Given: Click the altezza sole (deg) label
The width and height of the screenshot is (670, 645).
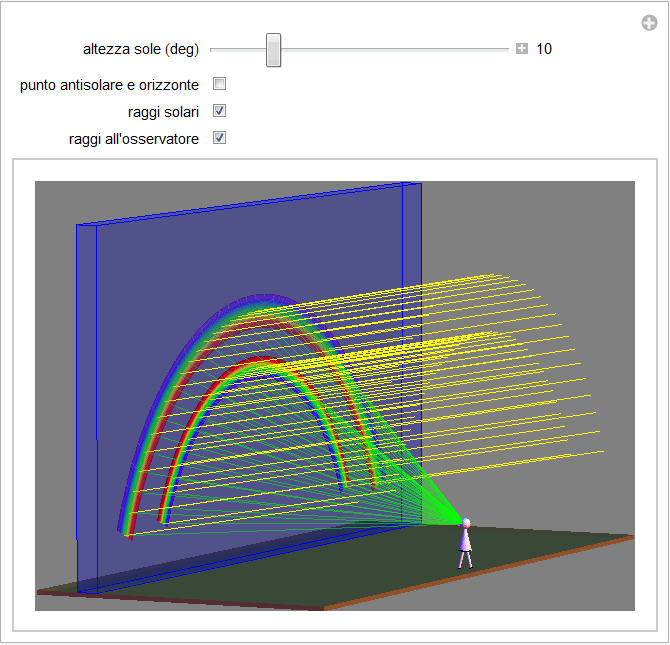Looking at the screenshot, I should 141,50.
